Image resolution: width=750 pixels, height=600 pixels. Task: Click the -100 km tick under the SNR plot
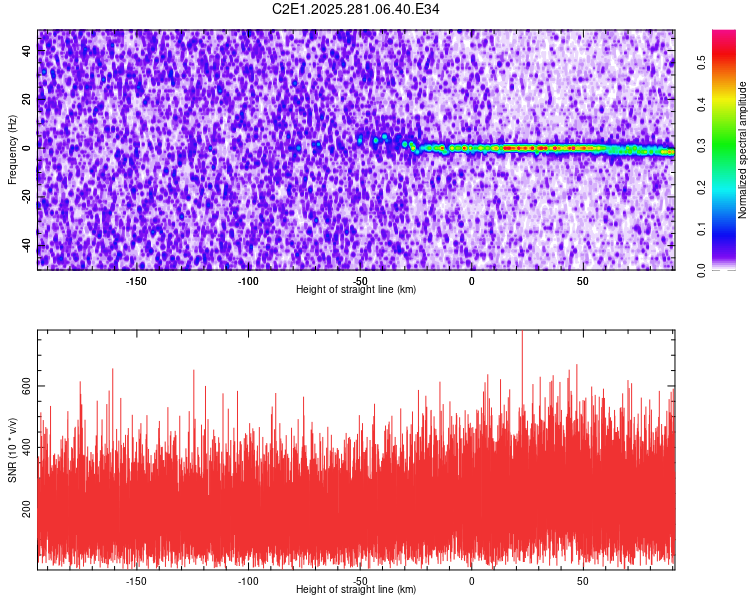248,580
